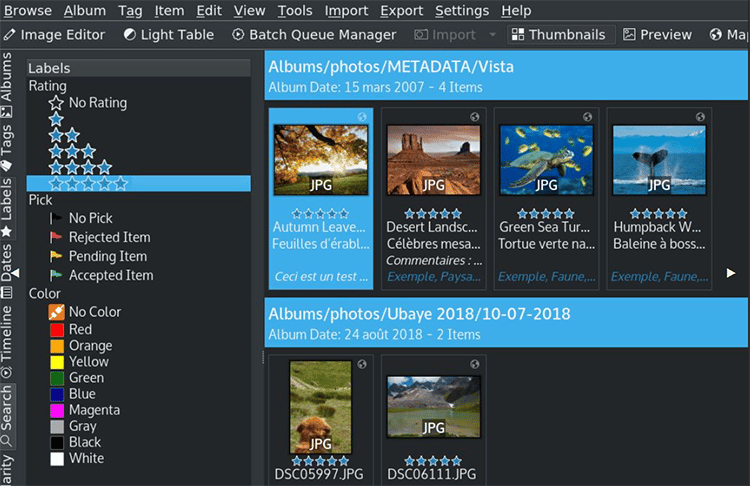Switch to Thumbnails view
Viewport: 750px width, 486px height.
[x=559, y=34]
